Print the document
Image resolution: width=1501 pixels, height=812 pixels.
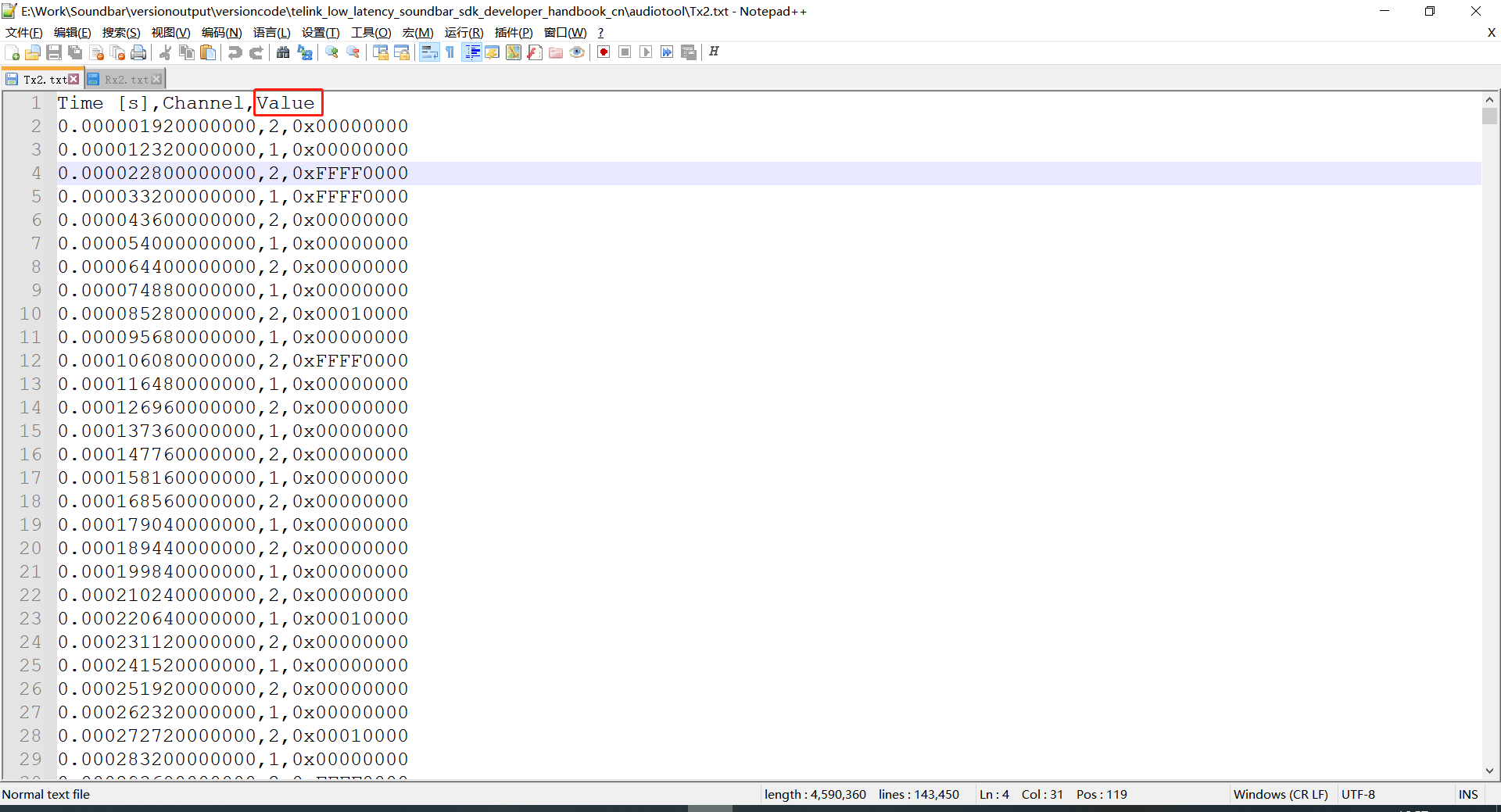tap(138, 52)
